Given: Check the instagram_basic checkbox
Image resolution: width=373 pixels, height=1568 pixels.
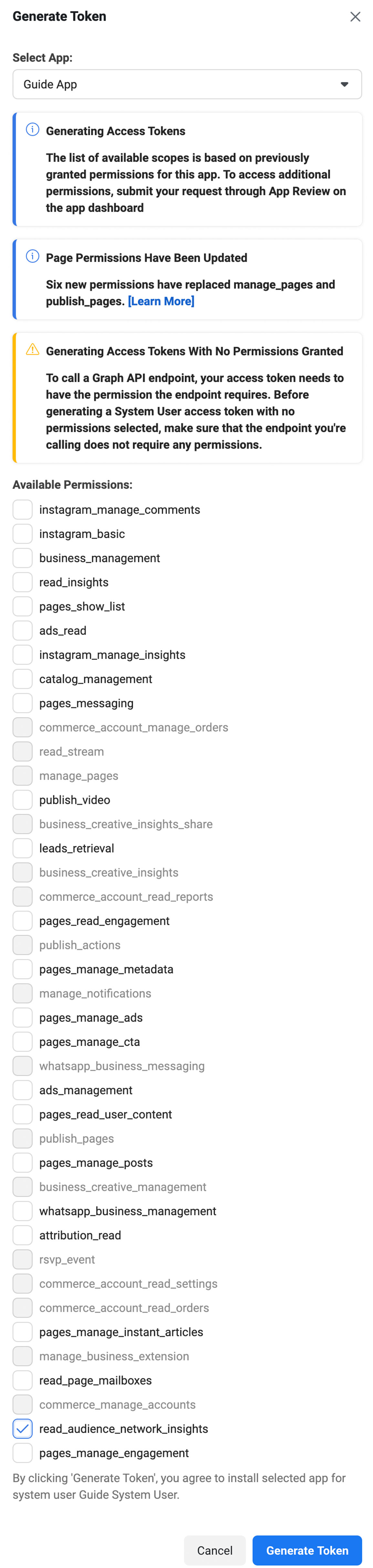Looking at the screenshot, I should (x=23, y=534).
